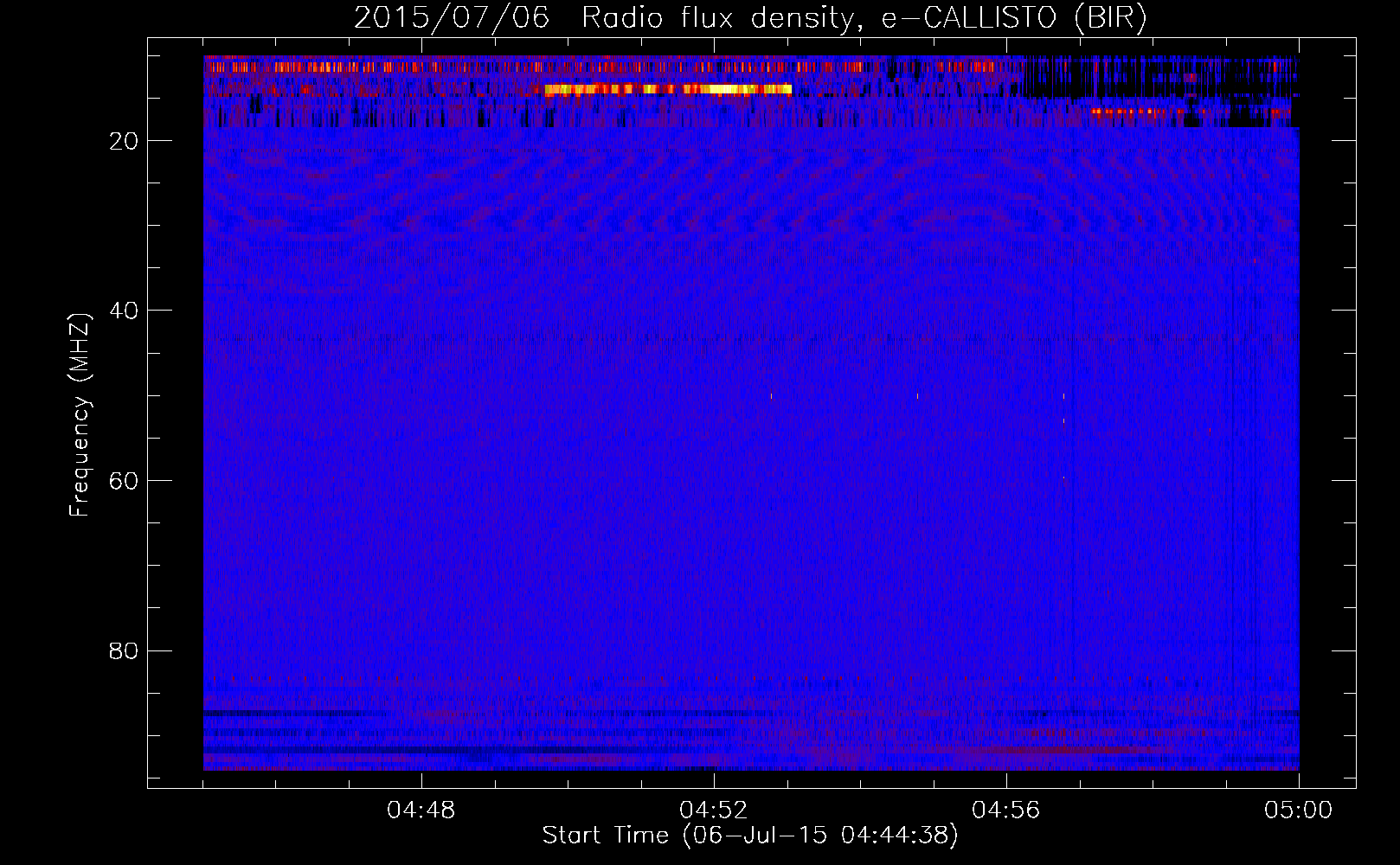Click the 05:00 time tick label
Image resolution: width=1400 pixels, height=865 pixels.
[x=1299, y=811]
